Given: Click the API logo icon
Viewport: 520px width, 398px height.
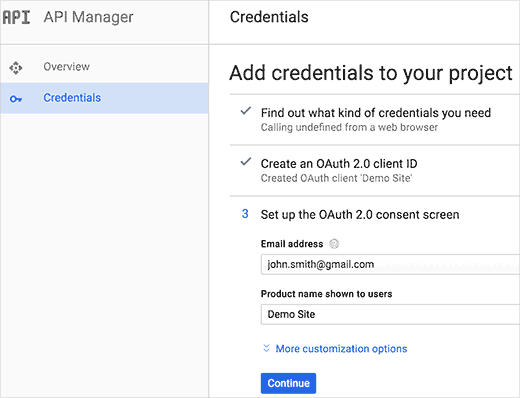Looking at the screenshot, I should click(16, 17).
